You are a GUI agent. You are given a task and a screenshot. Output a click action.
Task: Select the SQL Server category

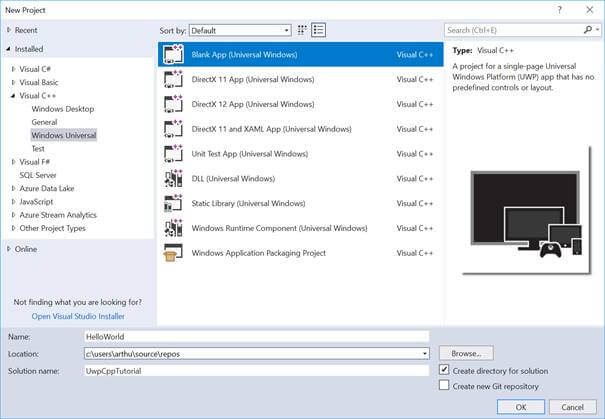click(38, 175)
